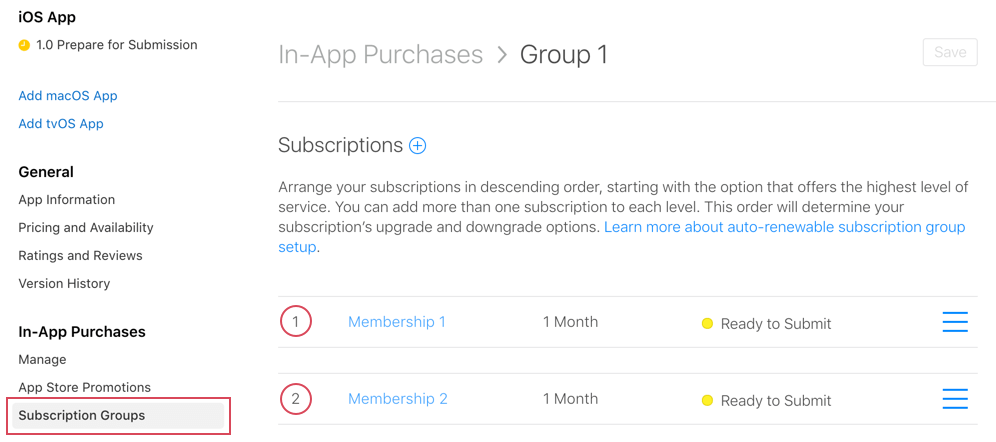This screenshot has height=442, width=996.
Task: Open the Membership 2 subscription link
Action: [397, 399]
